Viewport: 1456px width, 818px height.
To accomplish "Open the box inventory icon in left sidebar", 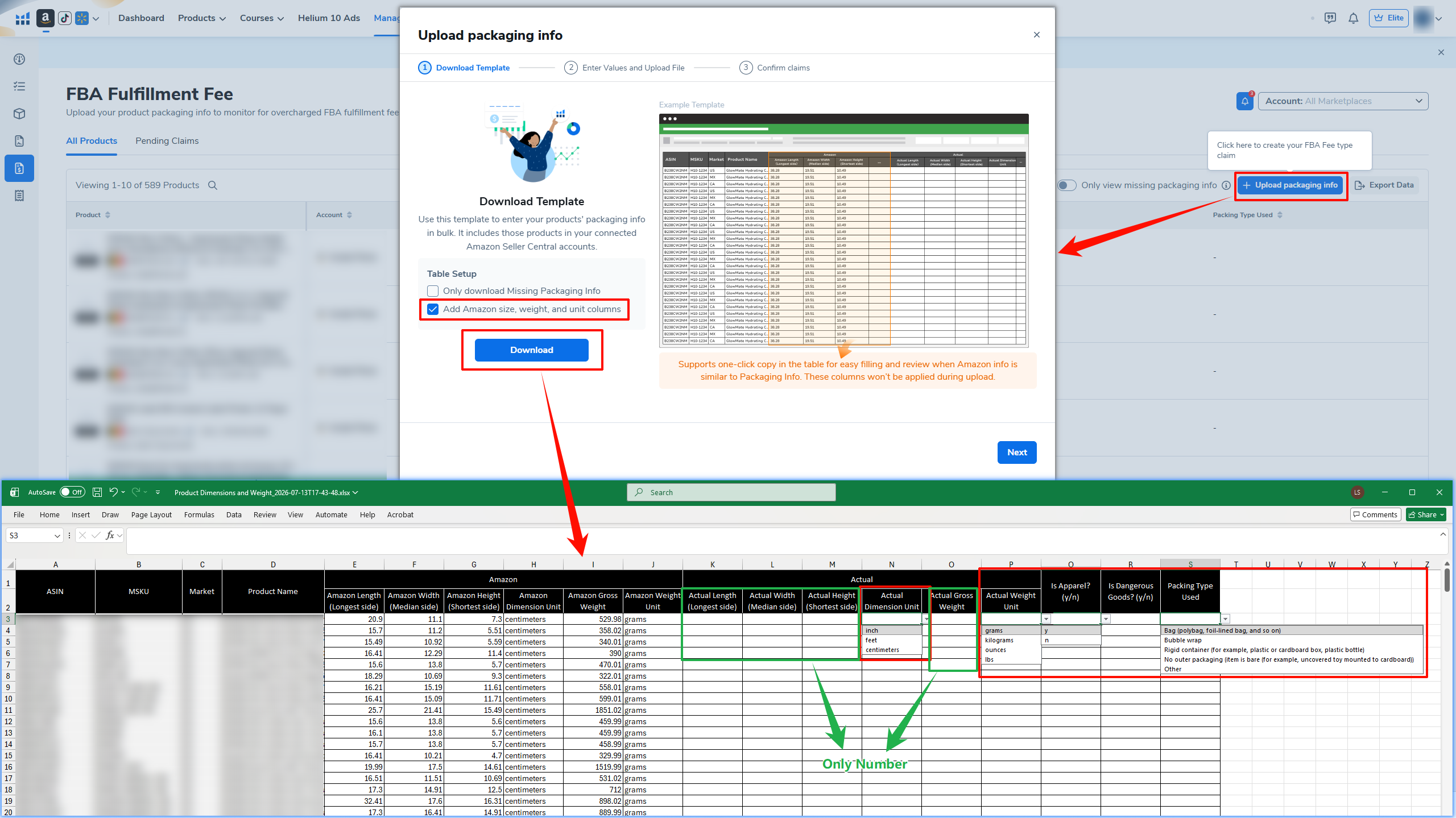I will point(19,114).
